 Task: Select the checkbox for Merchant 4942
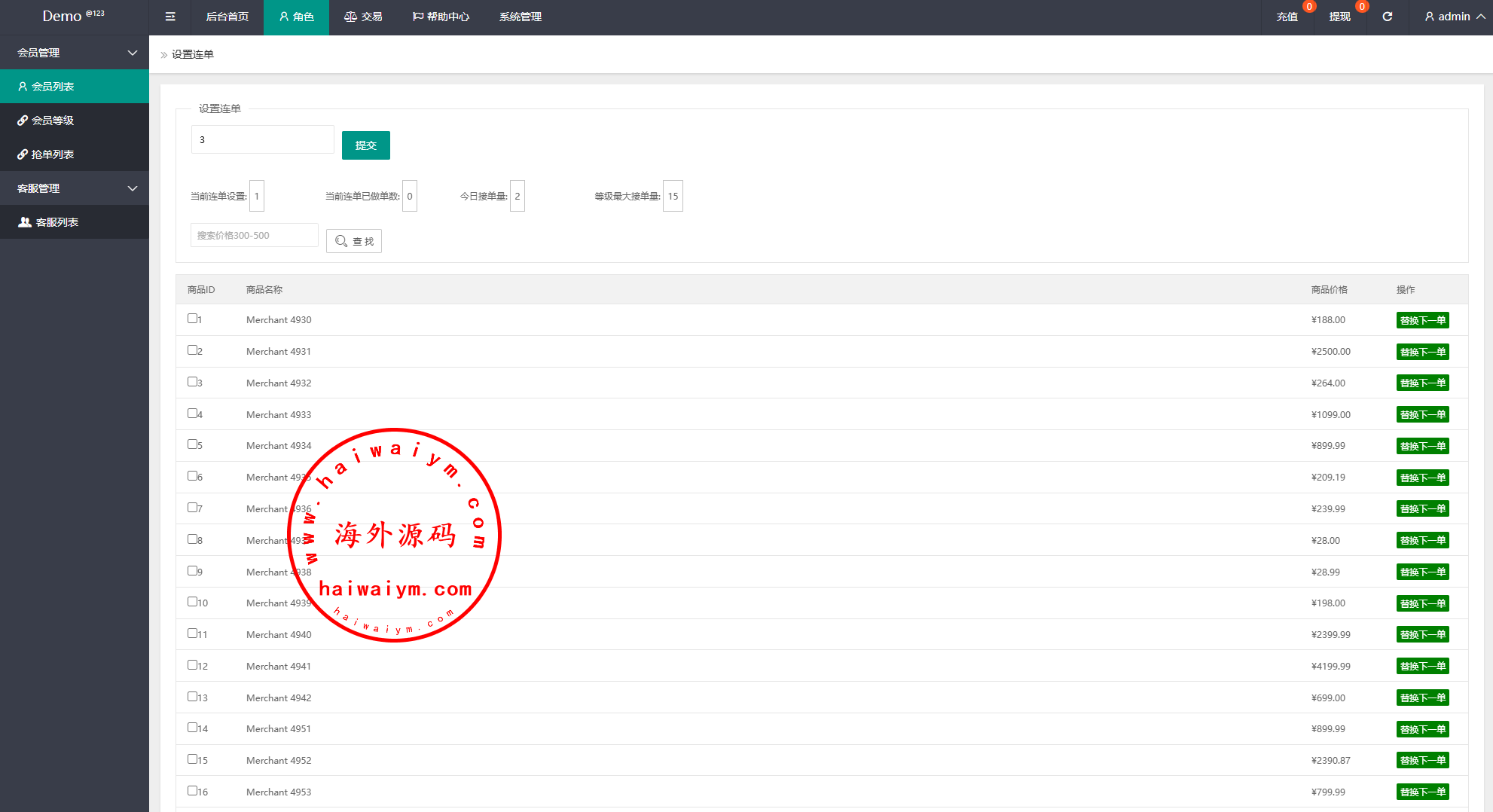[192, 697]
